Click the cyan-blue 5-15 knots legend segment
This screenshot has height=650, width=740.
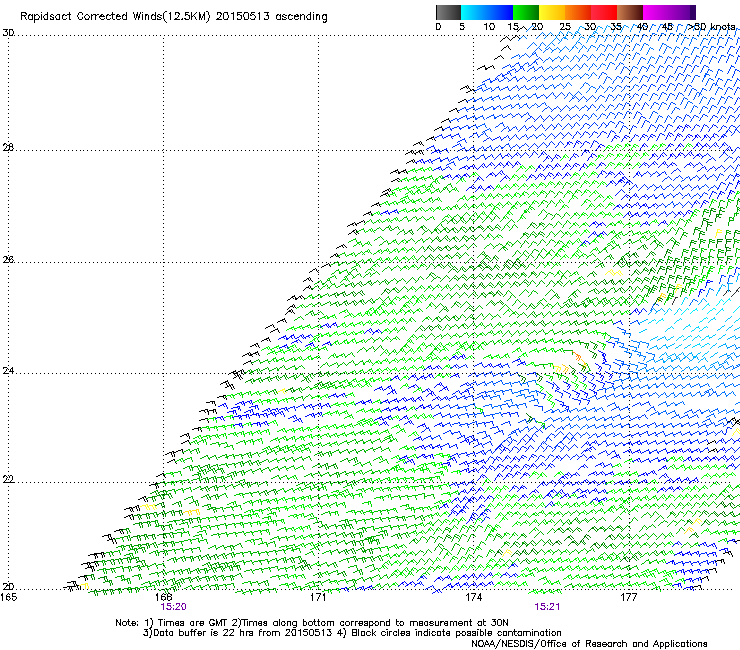(487, 12)
